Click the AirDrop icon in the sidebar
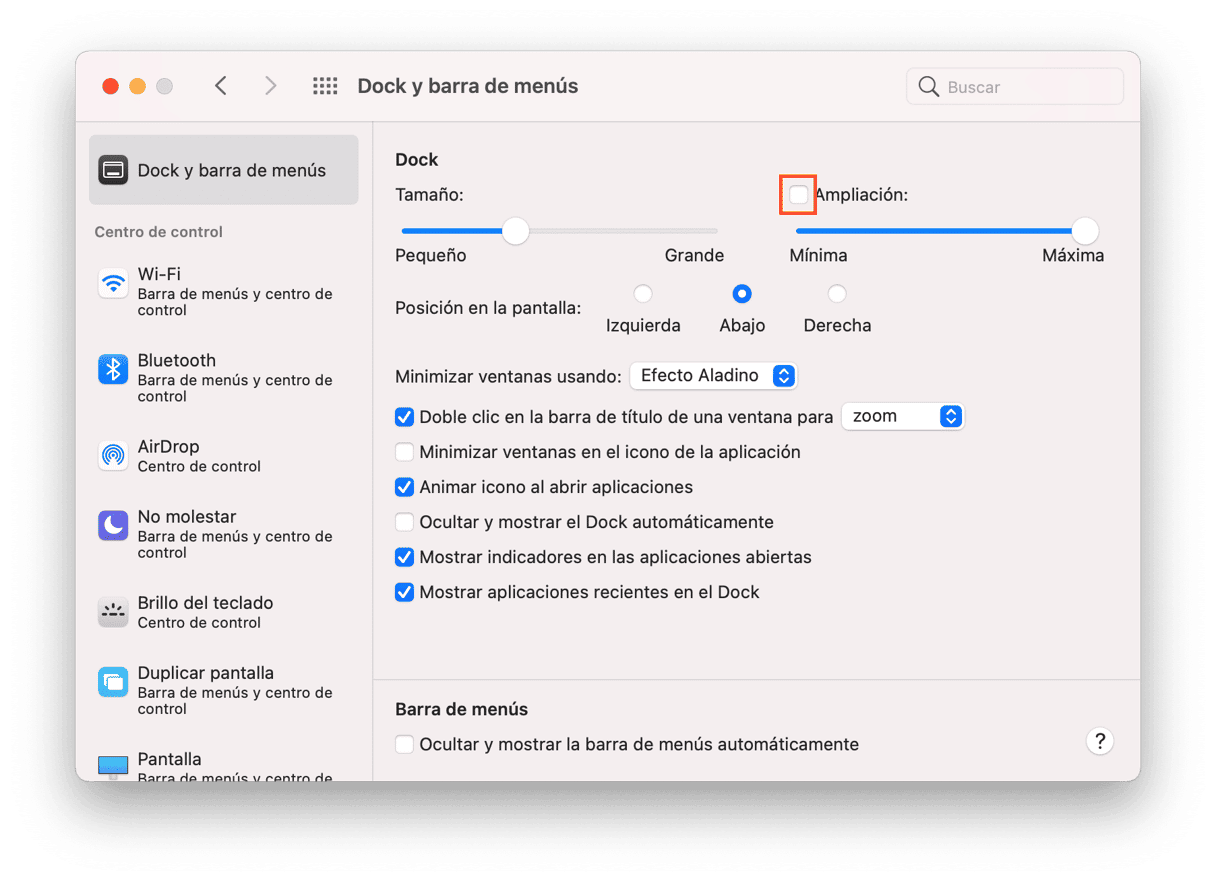The width and height of the screenshot is (1216, 881). [113, 455]
